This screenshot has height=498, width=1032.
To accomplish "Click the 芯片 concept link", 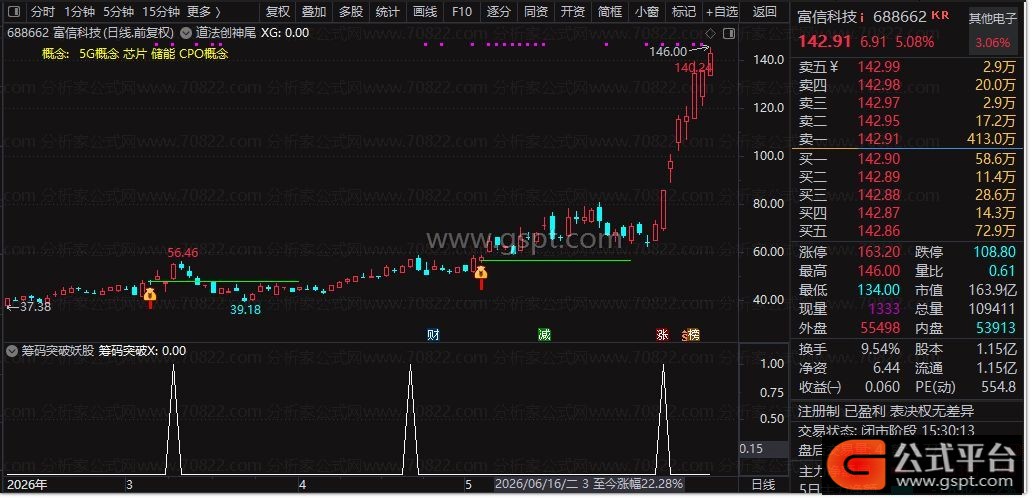I will (134, 54).
